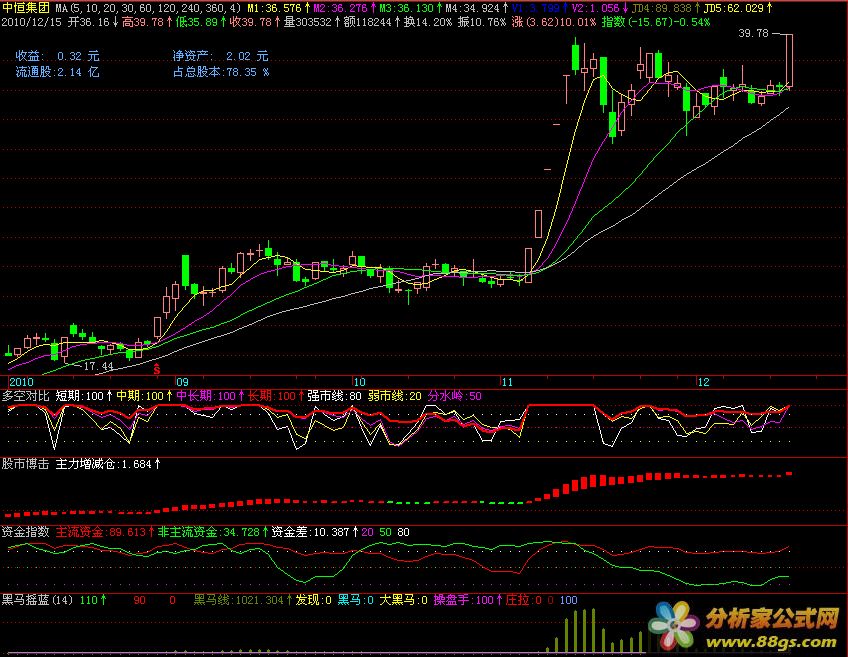Click the red S marker on time axis
Image resolution: width=848 pixels, height=657 pixels.
157,369
